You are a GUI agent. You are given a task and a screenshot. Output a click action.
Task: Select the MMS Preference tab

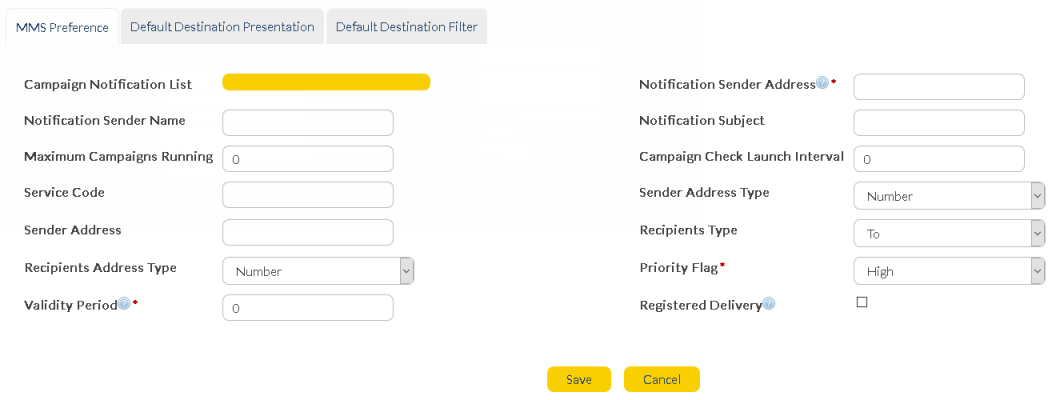[x=62, y=27]
